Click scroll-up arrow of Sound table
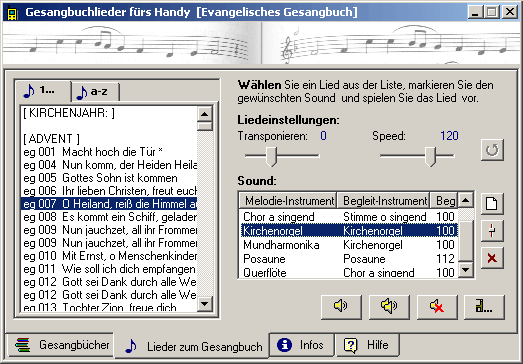523x364 pixels. pyautogui.click(x=466, y=200)
